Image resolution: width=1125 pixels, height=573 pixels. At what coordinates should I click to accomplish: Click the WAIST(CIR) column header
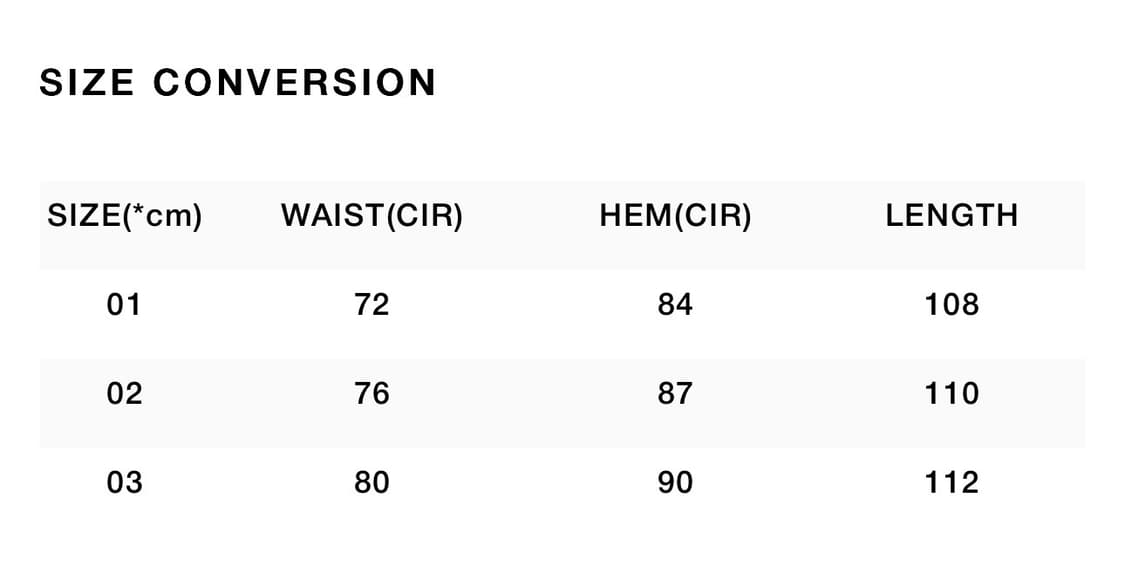tap(372, 215)
